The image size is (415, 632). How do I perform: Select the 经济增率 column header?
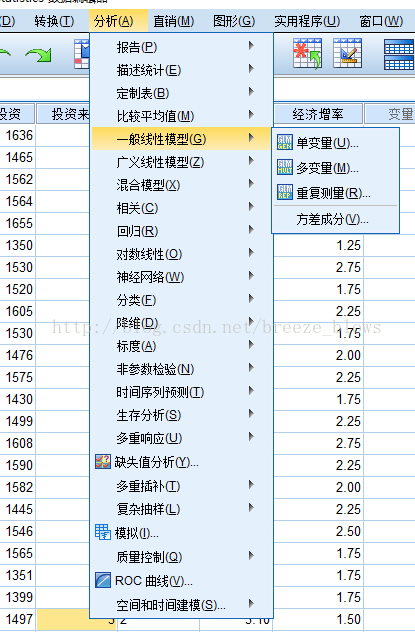pos(318,114)
